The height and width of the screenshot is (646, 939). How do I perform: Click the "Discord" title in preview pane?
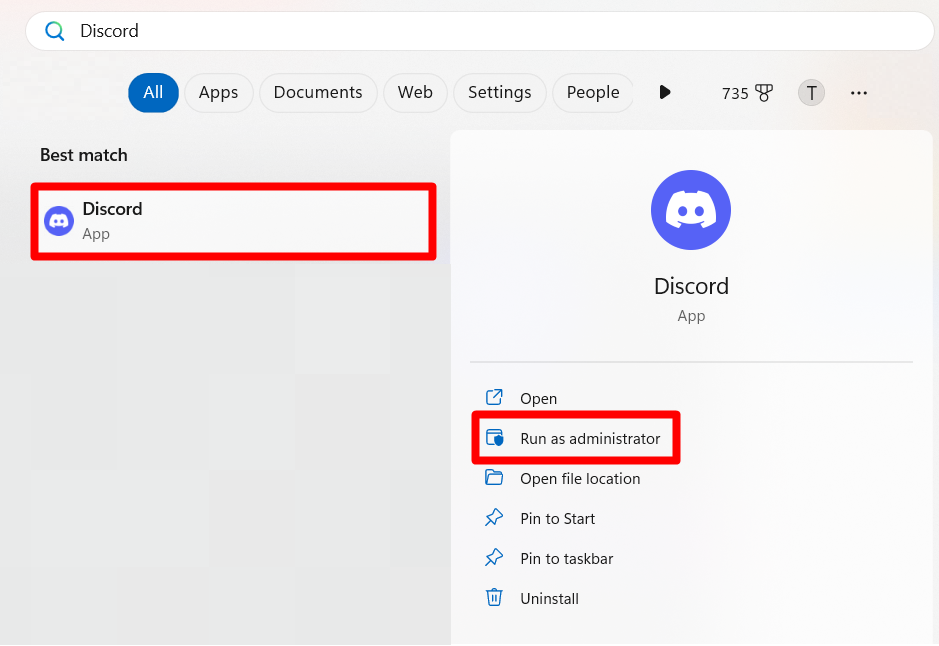691,286
